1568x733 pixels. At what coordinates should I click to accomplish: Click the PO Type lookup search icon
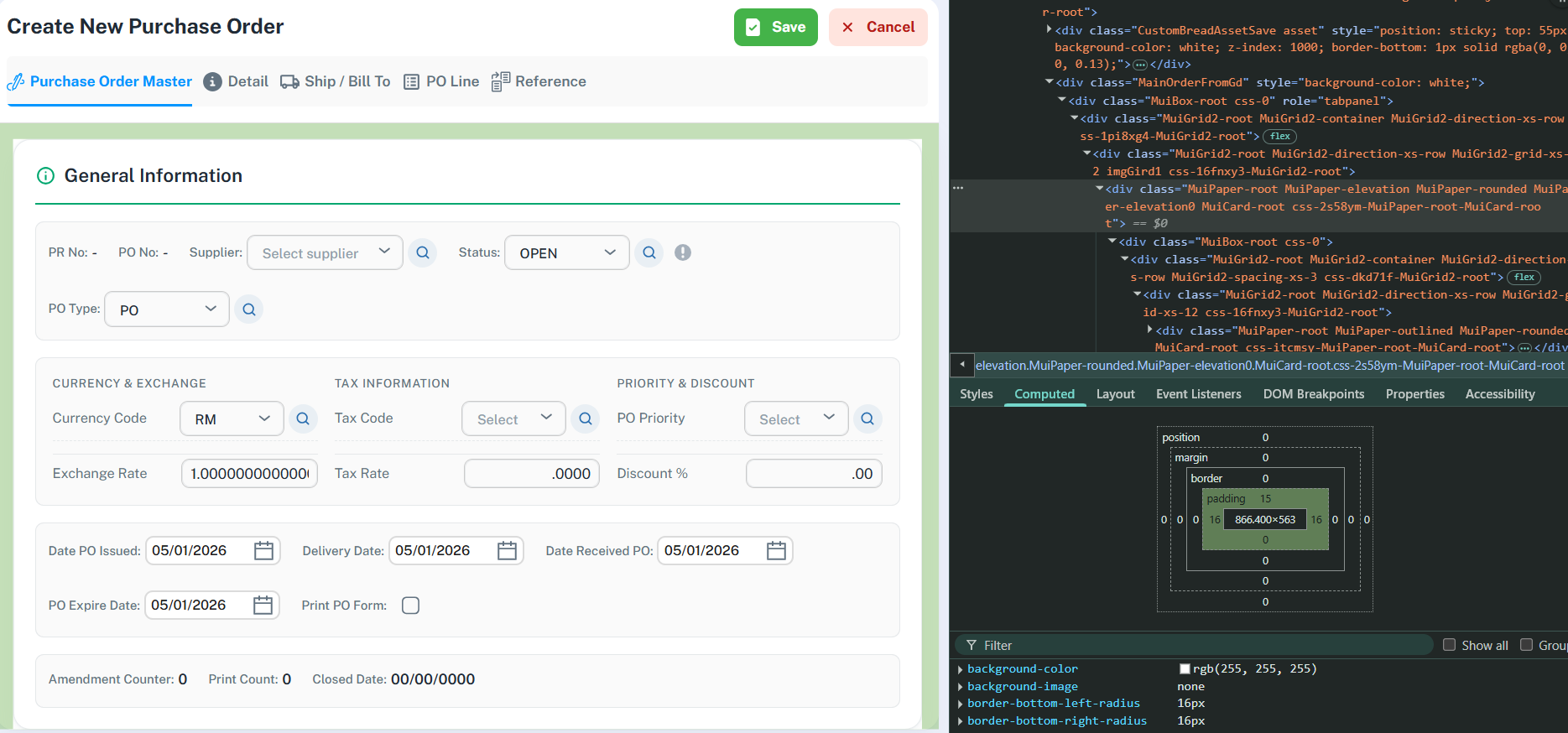pyautogui.click(x=249, y=309)
